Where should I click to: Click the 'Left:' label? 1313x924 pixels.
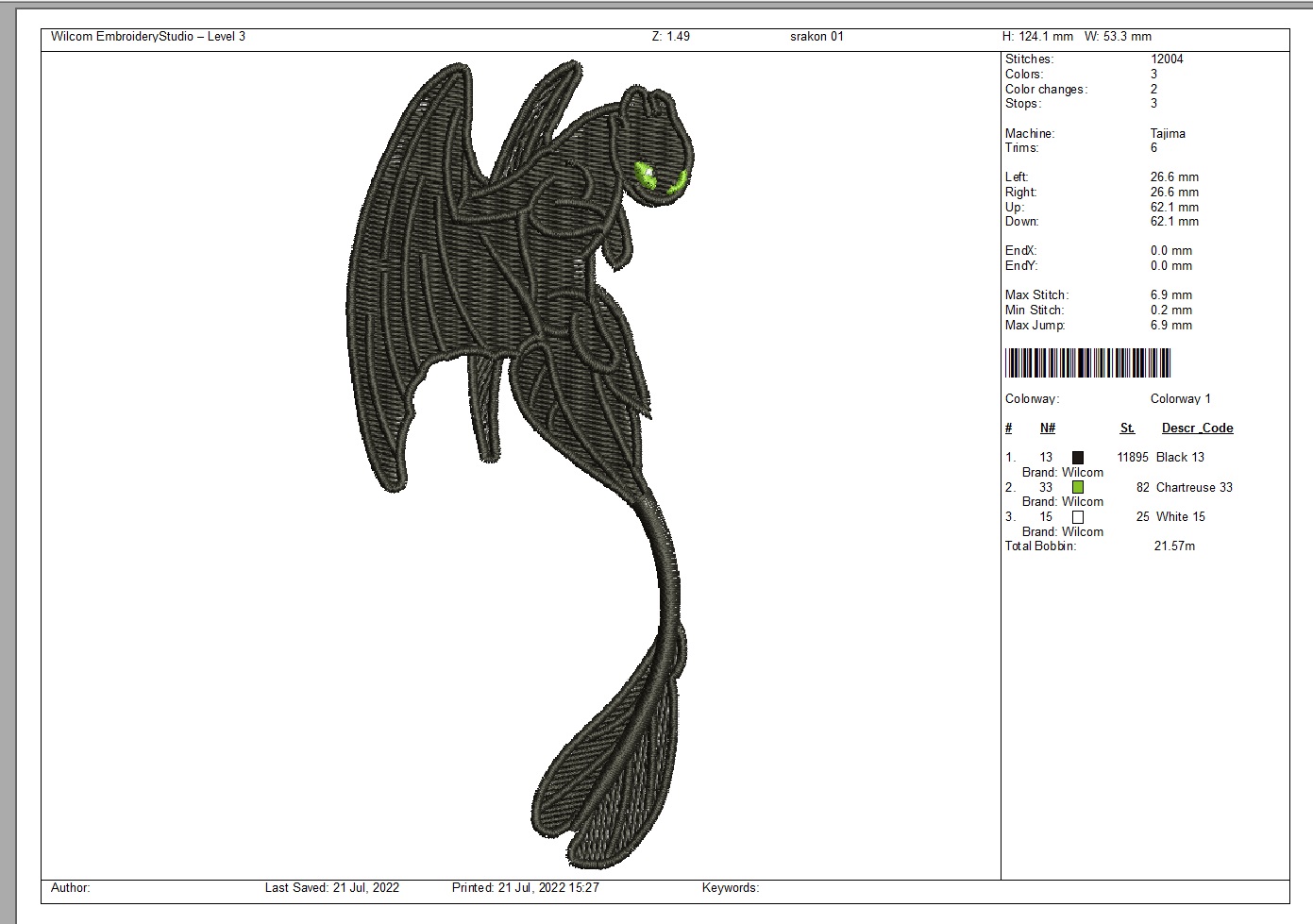coord(1017,176)
